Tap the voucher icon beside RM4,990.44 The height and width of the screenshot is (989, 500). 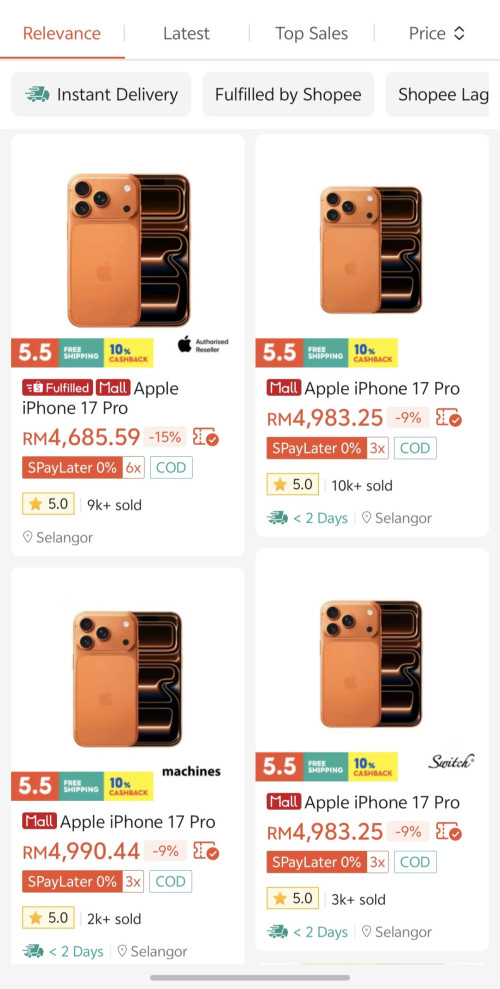tap(206, 851)
